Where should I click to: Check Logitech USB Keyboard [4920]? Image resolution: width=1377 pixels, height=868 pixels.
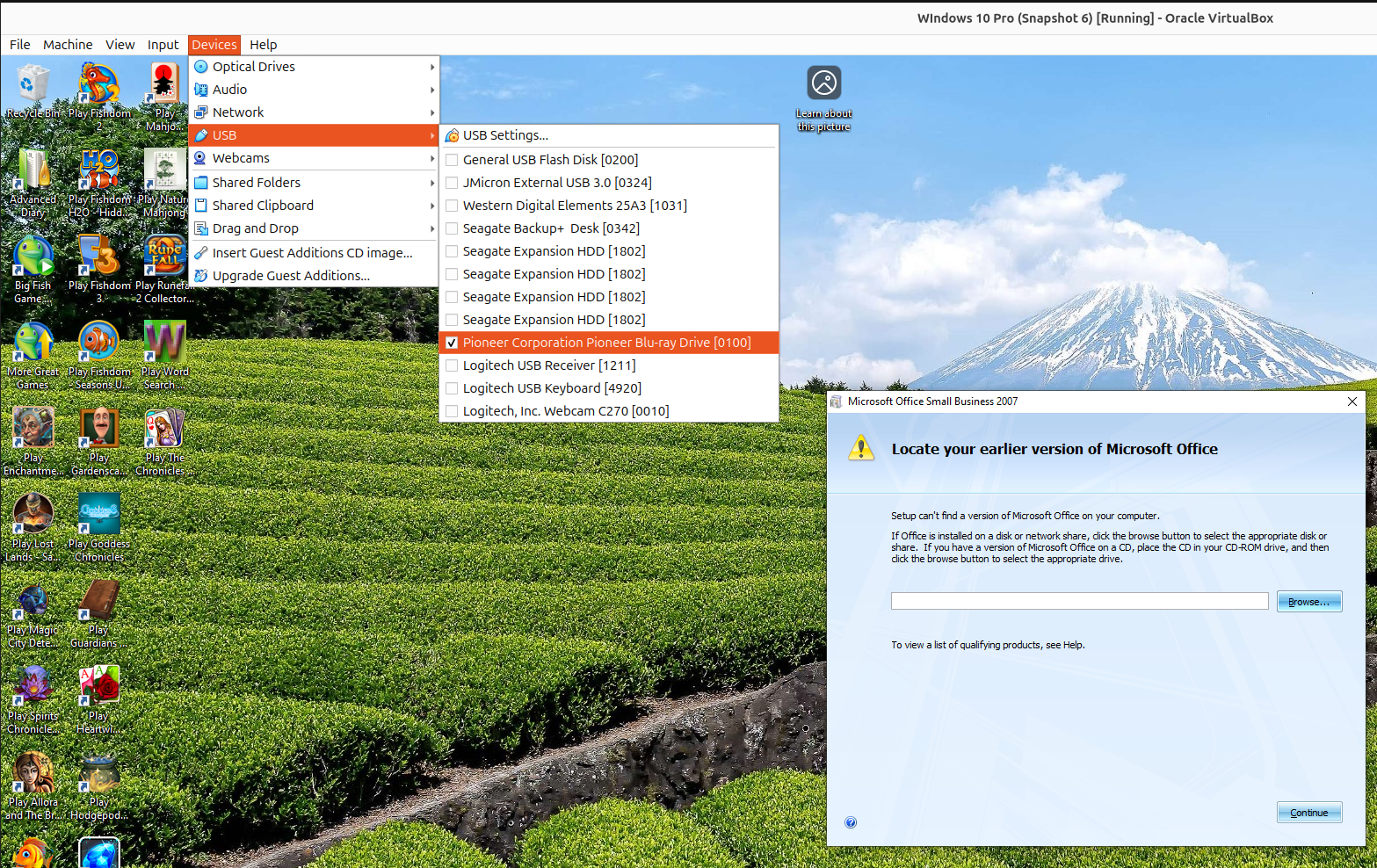point(608,388)
